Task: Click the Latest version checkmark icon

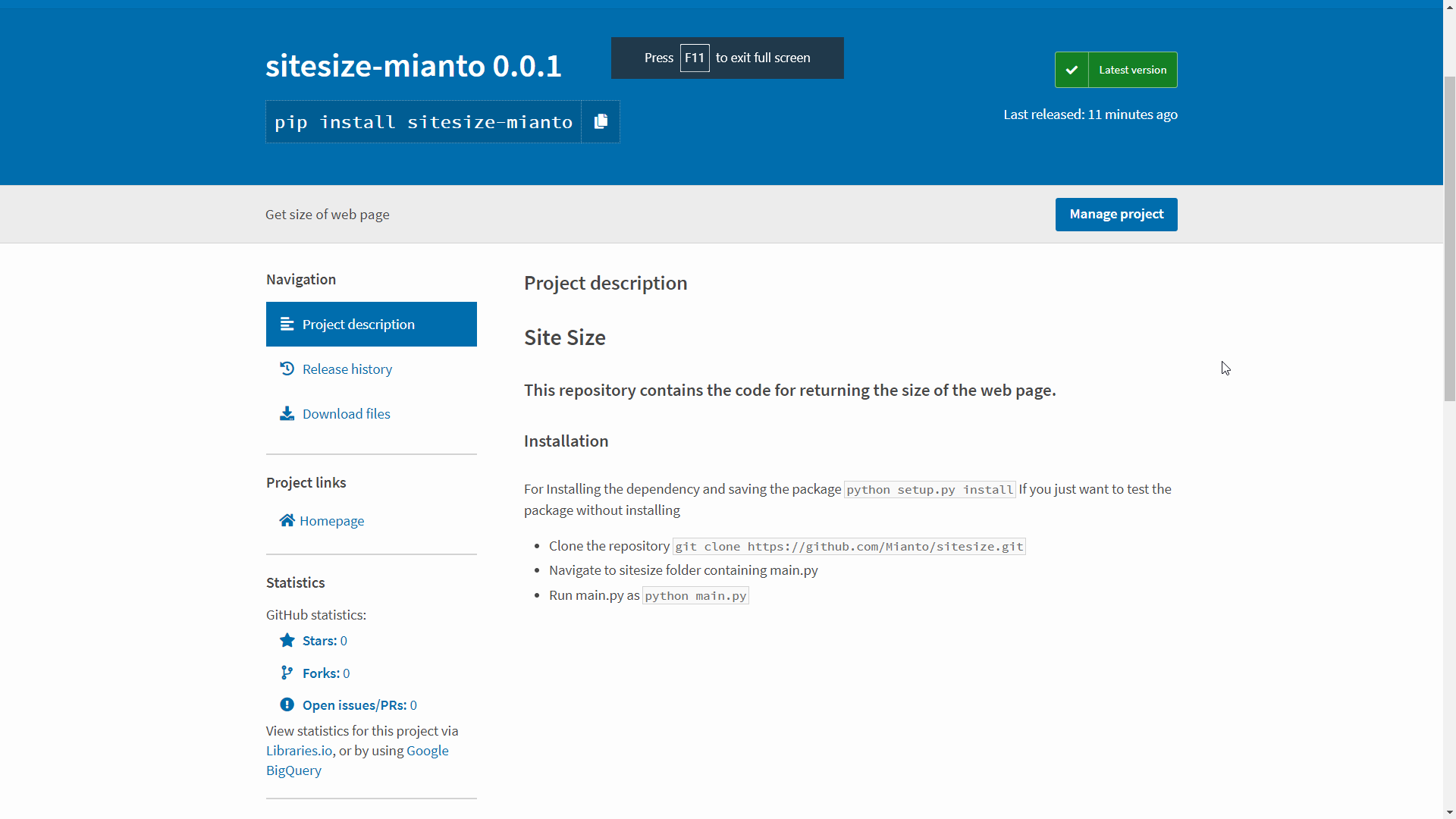Action: click(x=1072, y=69)
